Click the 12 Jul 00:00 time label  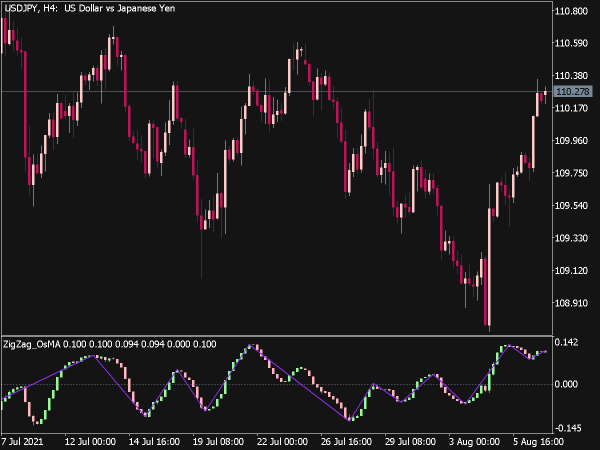pos(90,442)
